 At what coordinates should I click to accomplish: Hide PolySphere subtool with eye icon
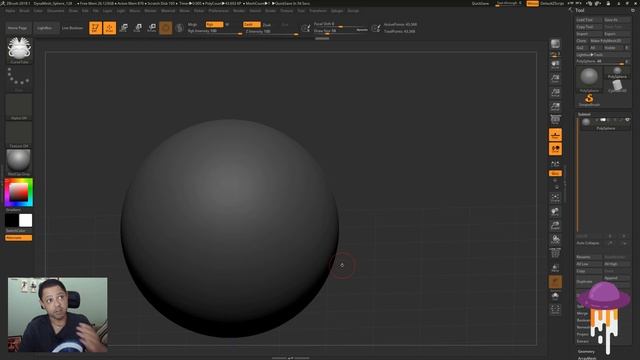click(627, 120)
